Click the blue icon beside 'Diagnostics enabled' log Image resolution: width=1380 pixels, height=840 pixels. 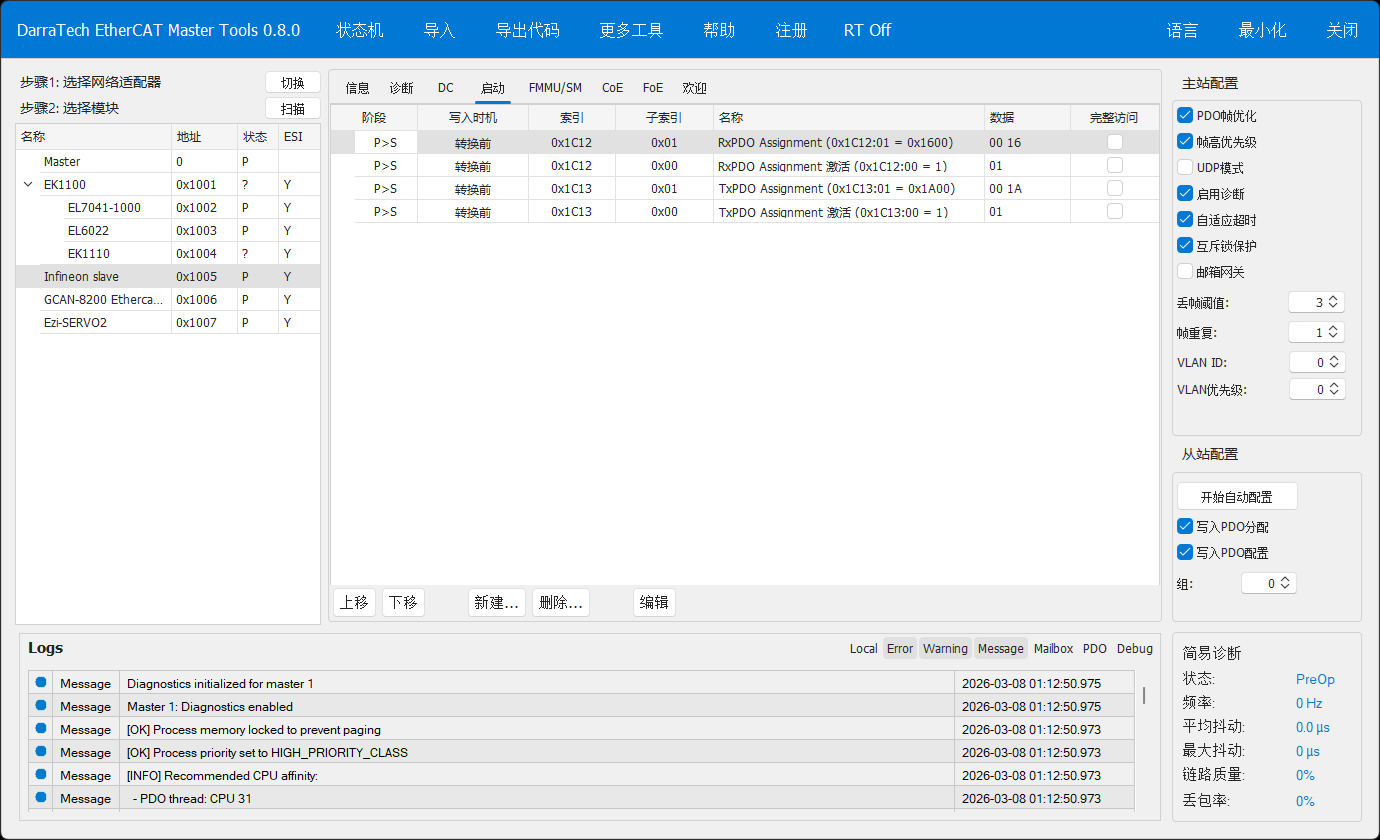pyautogui.click(x=41, y=706)
